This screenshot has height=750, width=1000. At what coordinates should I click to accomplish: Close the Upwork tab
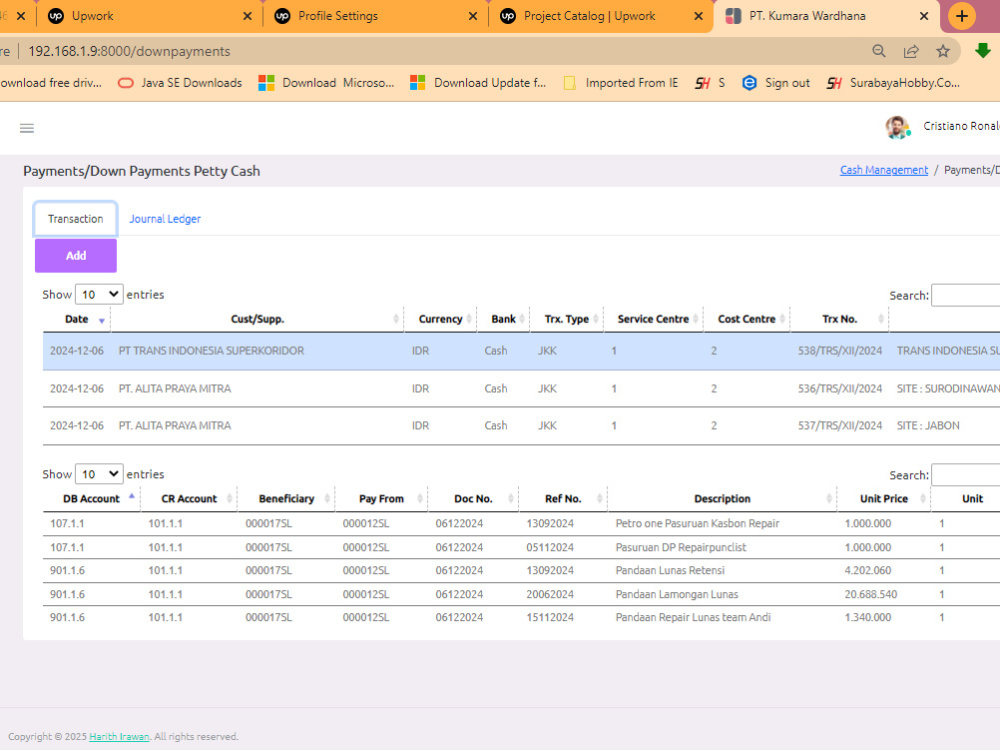(247, 16)
